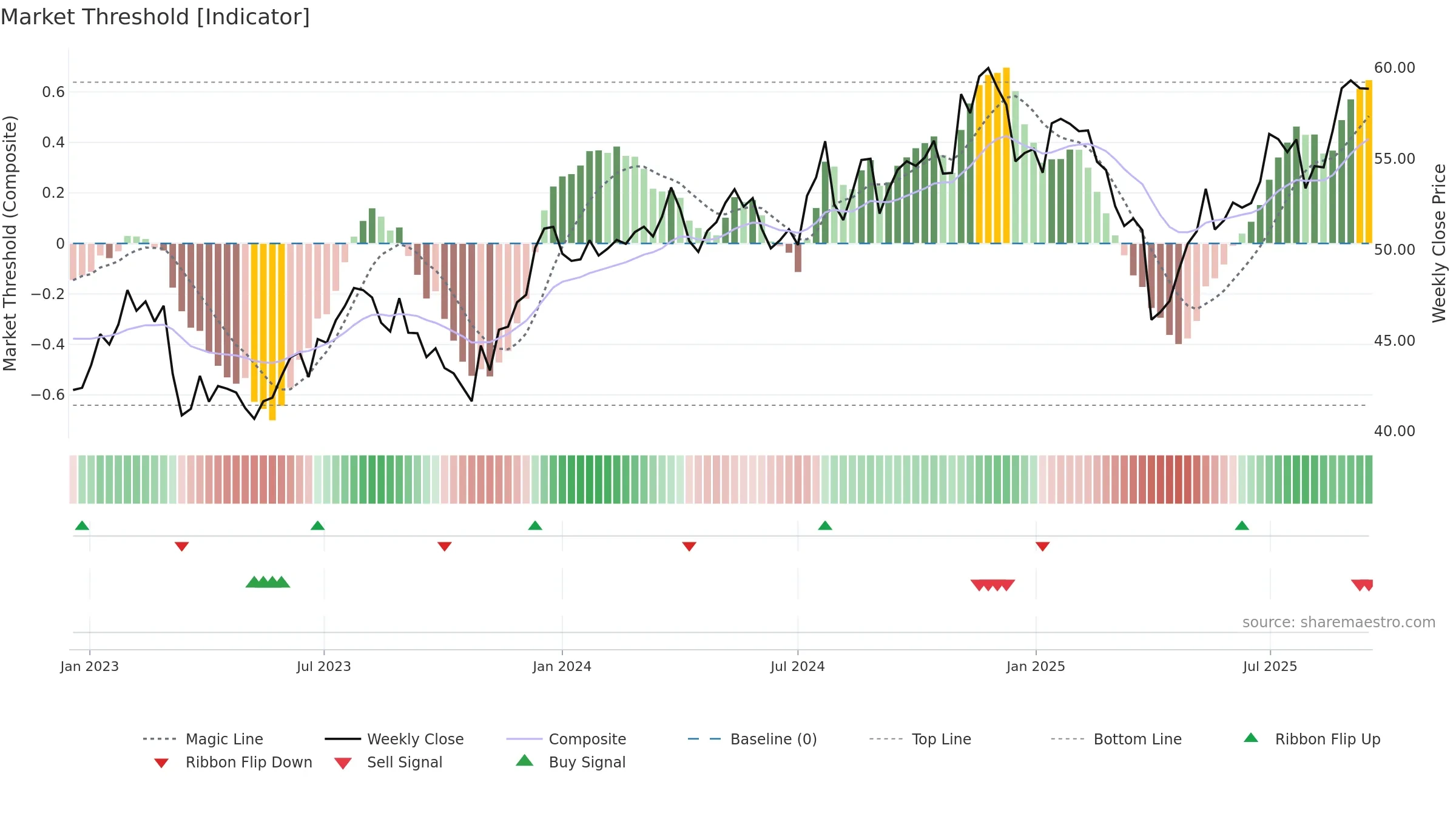Image resolution: width=1456 pixels, height=819 pixels.
Task: Toggle the Composite legend entry
Action: pyautogui.click(x=566, y=739)
